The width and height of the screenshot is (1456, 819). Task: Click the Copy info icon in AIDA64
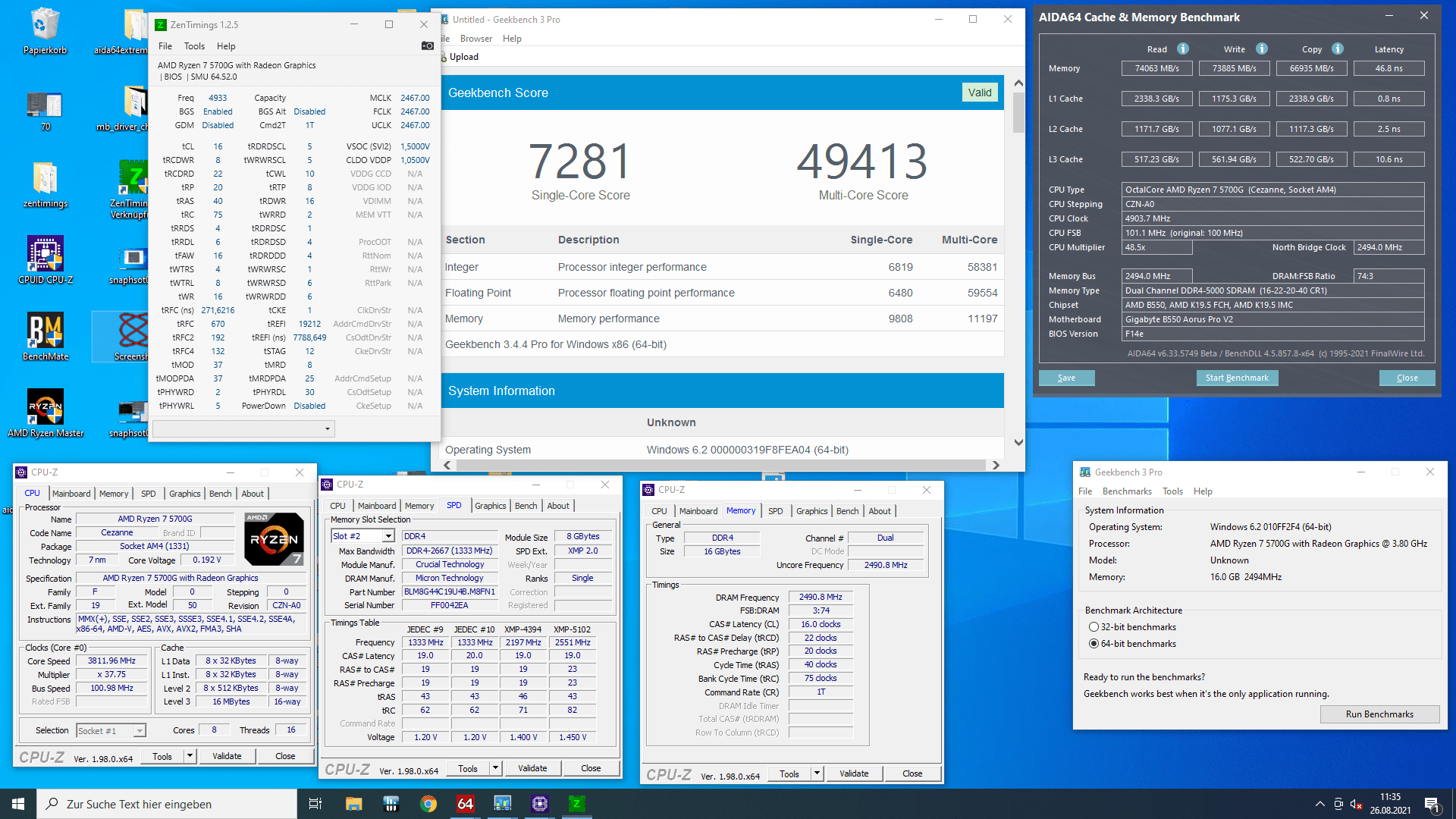point(1338,49)
